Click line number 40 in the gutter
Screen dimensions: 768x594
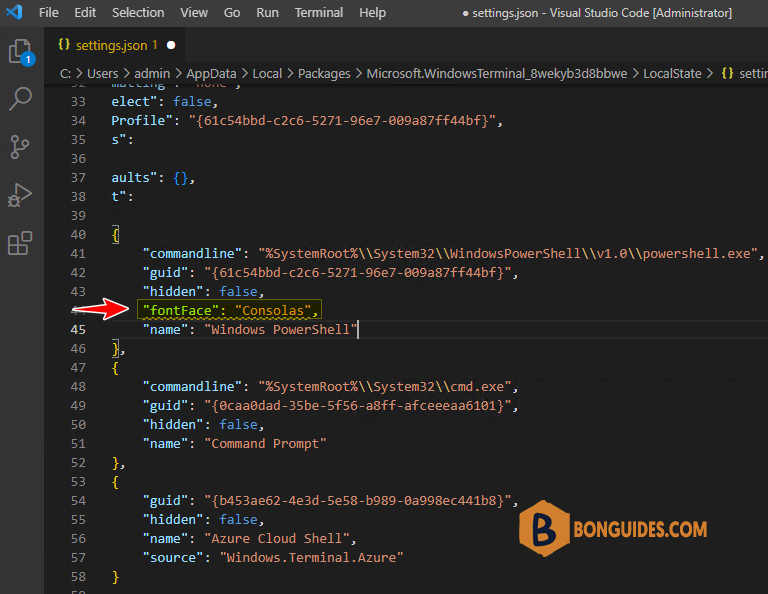78,235
